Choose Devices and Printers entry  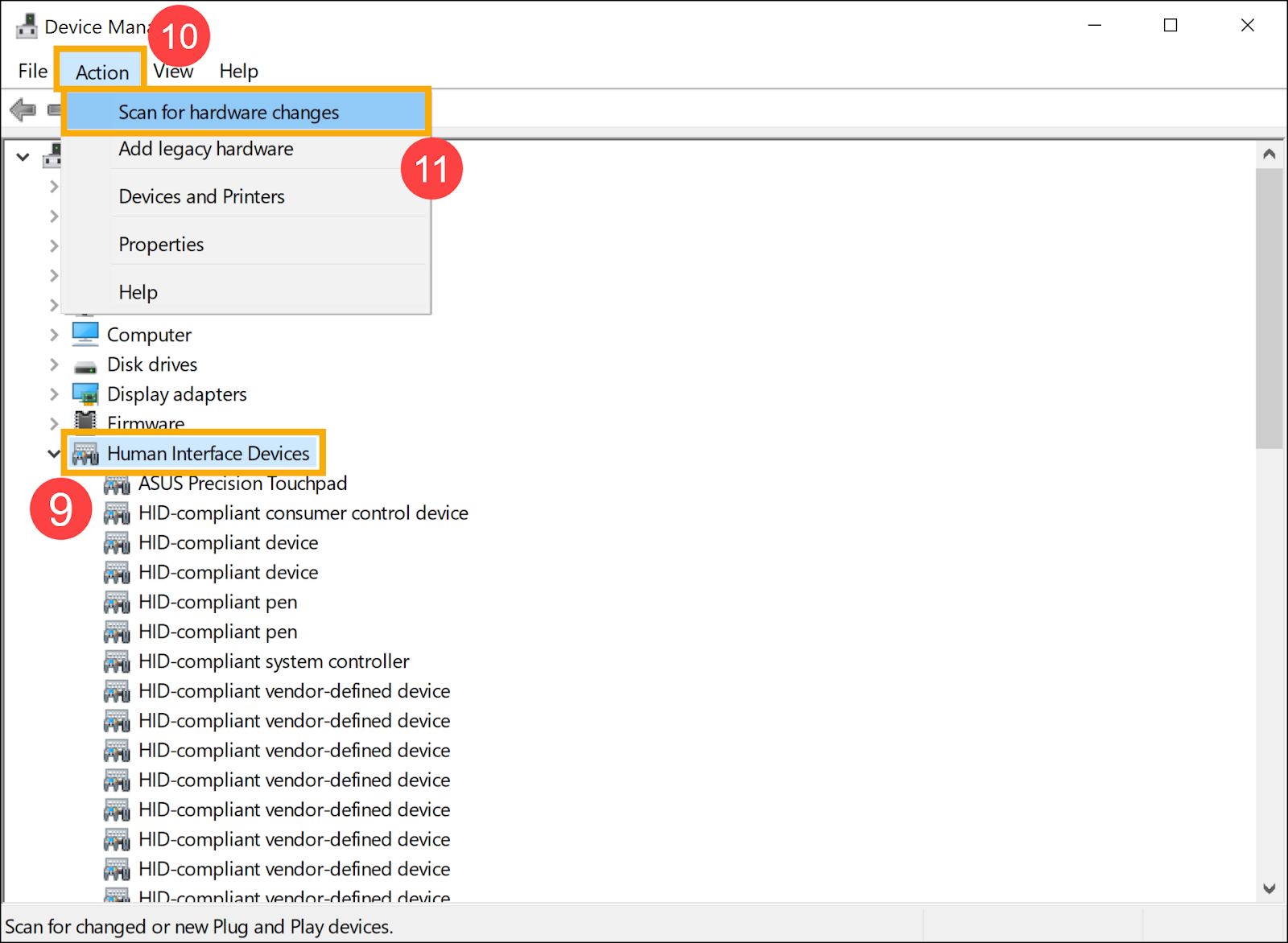pyautogui.click(x=246, y=196)
